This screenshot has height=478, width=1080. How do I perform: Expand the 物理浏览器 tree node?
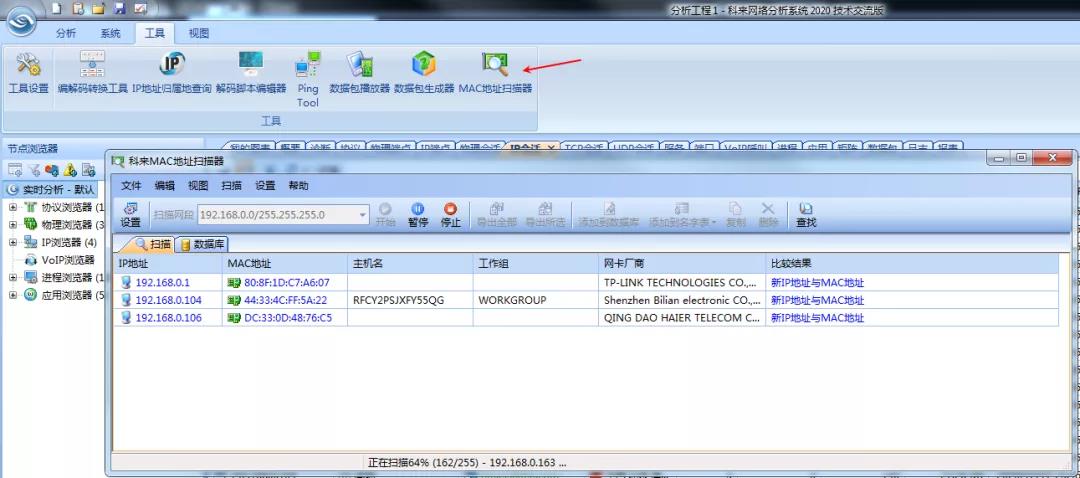tap(12, 225)
